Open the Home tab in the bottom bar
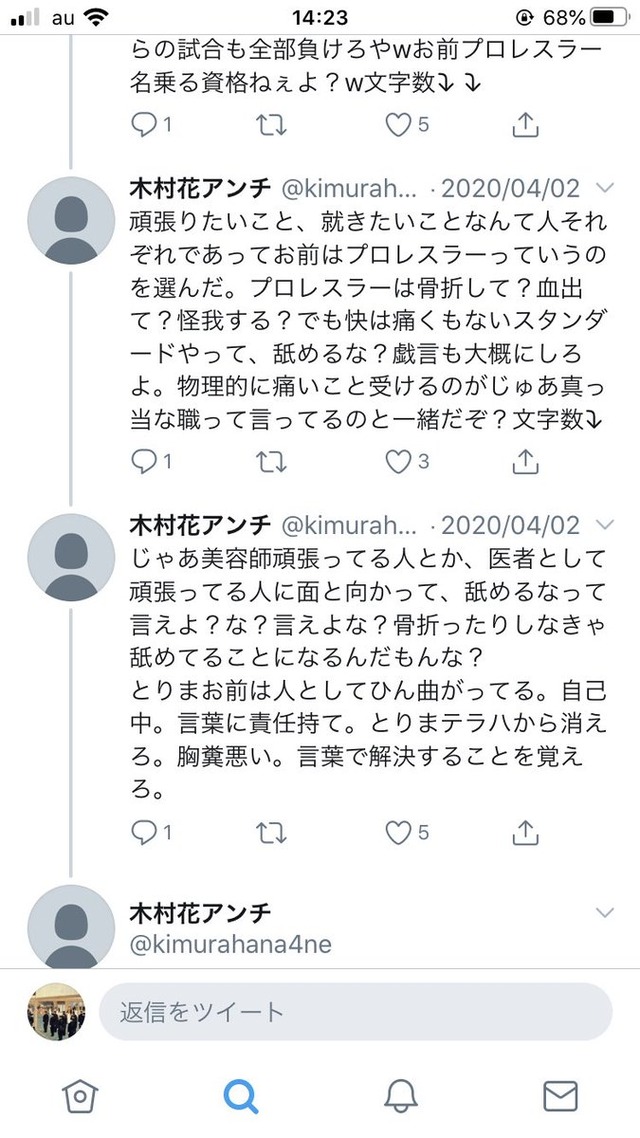The image size is (640, 1138). pos(80,1096)
